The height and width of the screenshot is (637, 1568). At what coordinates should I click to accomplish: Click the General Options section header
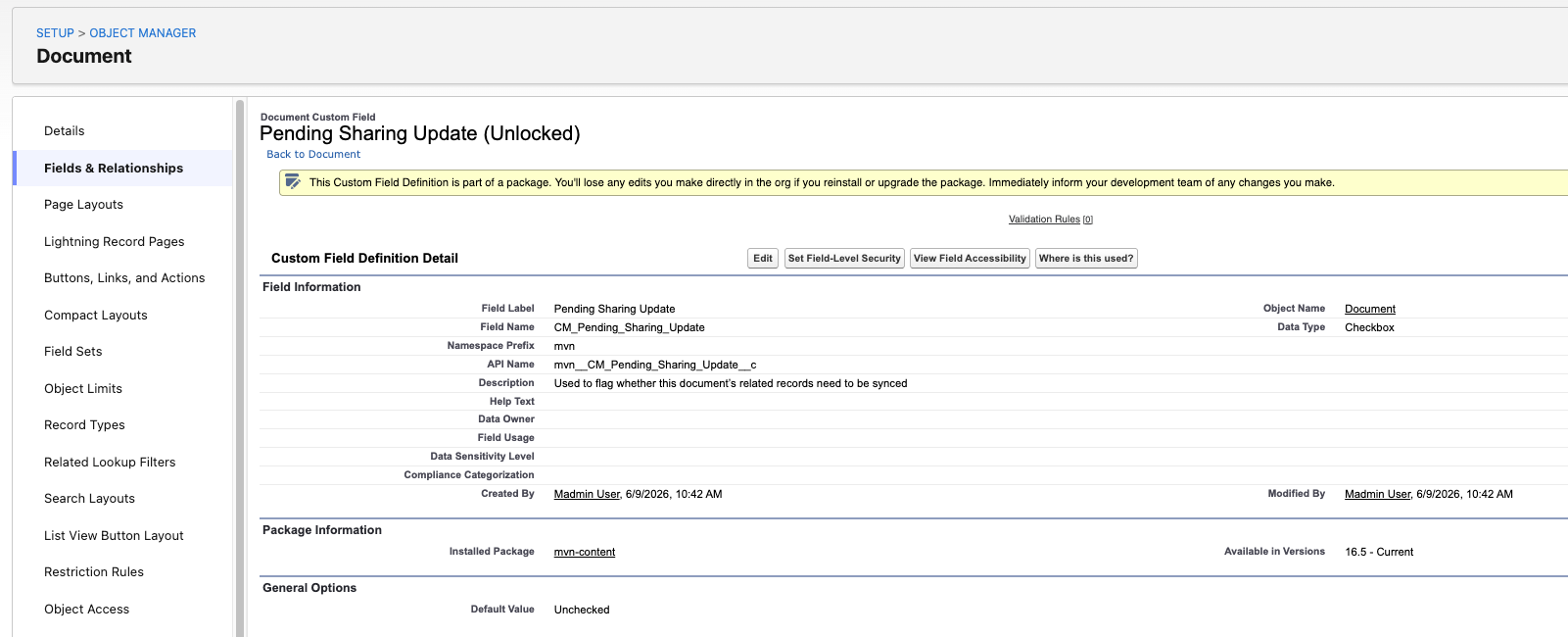309,588
